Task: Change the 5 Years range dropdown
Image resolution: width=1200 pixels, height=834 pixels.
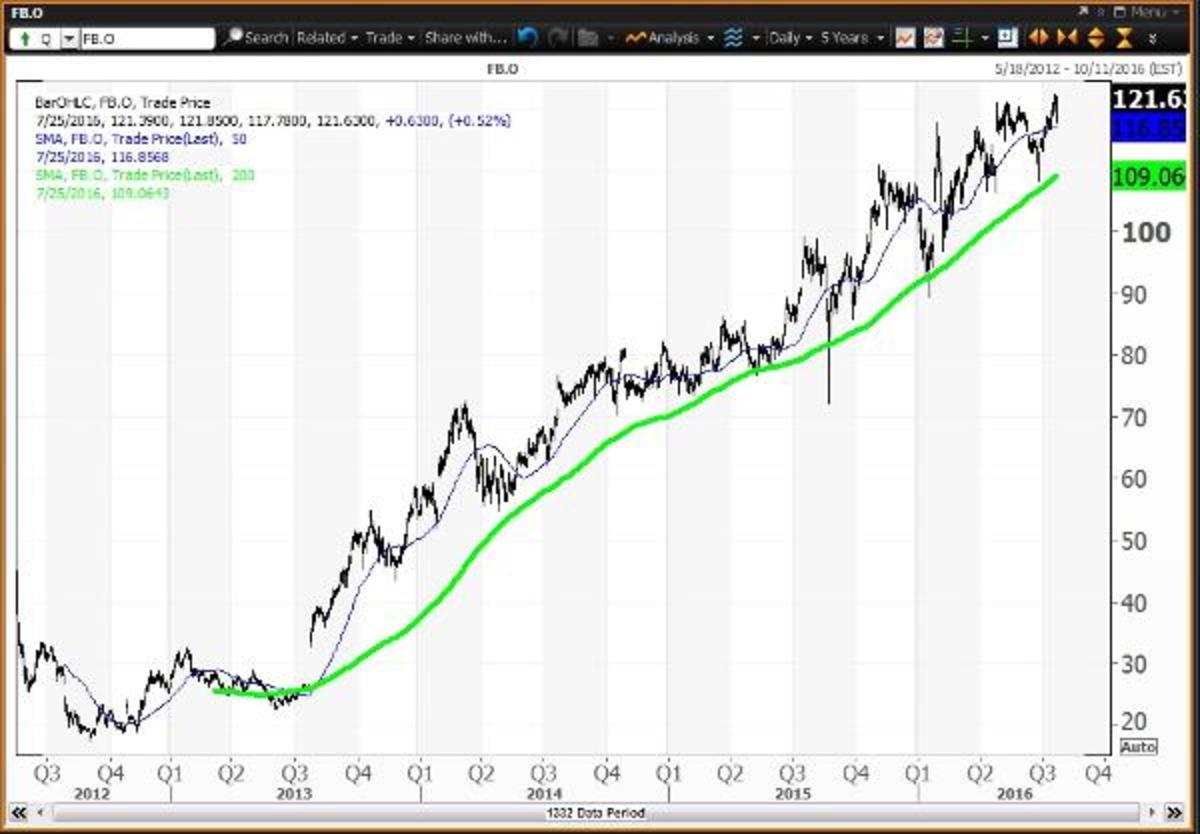Action: pyautogui.click(x=853, y=38)
